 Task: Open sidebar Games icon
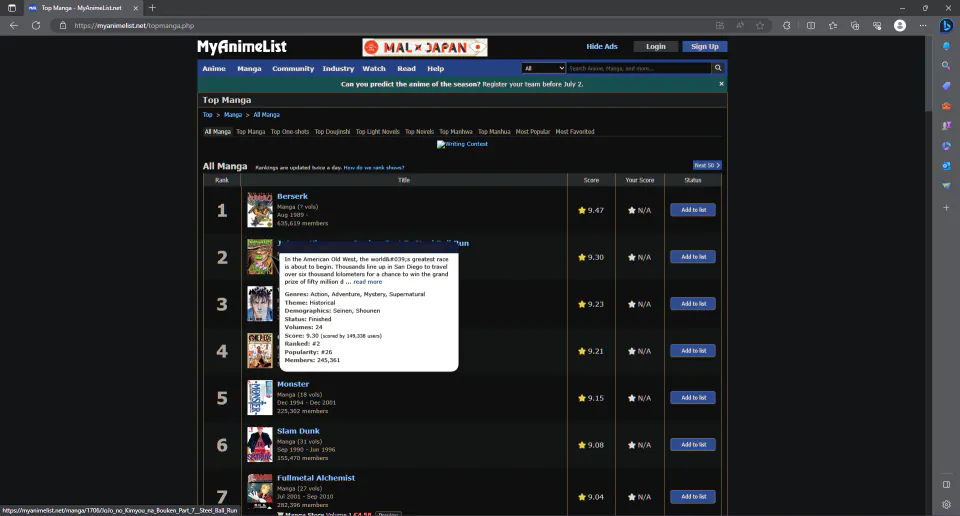point(946,125)
